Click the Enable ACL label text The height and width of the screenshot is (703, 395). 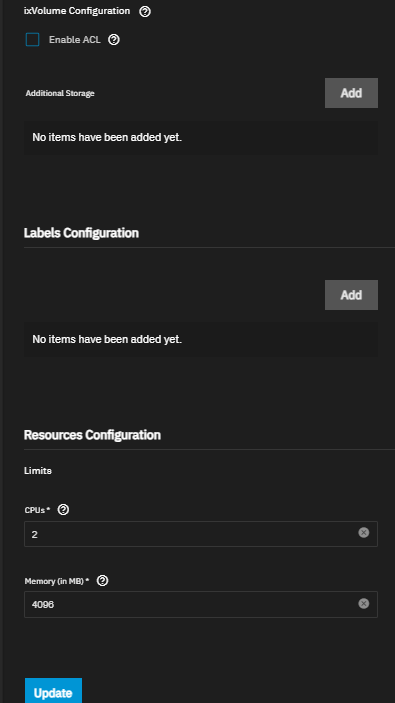click(x=74, y=40)
